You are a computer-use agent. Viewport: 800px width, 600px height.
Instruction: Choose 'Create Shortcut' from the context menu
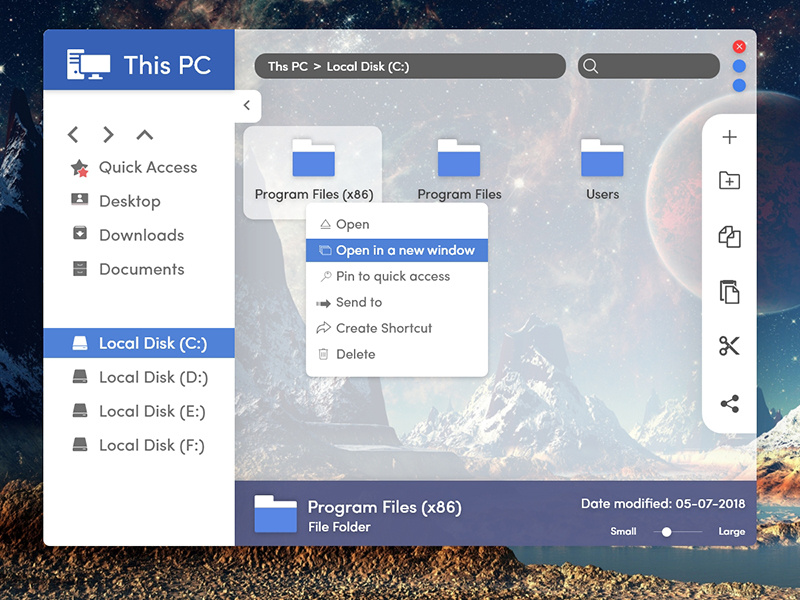click(x=397, y=328)
